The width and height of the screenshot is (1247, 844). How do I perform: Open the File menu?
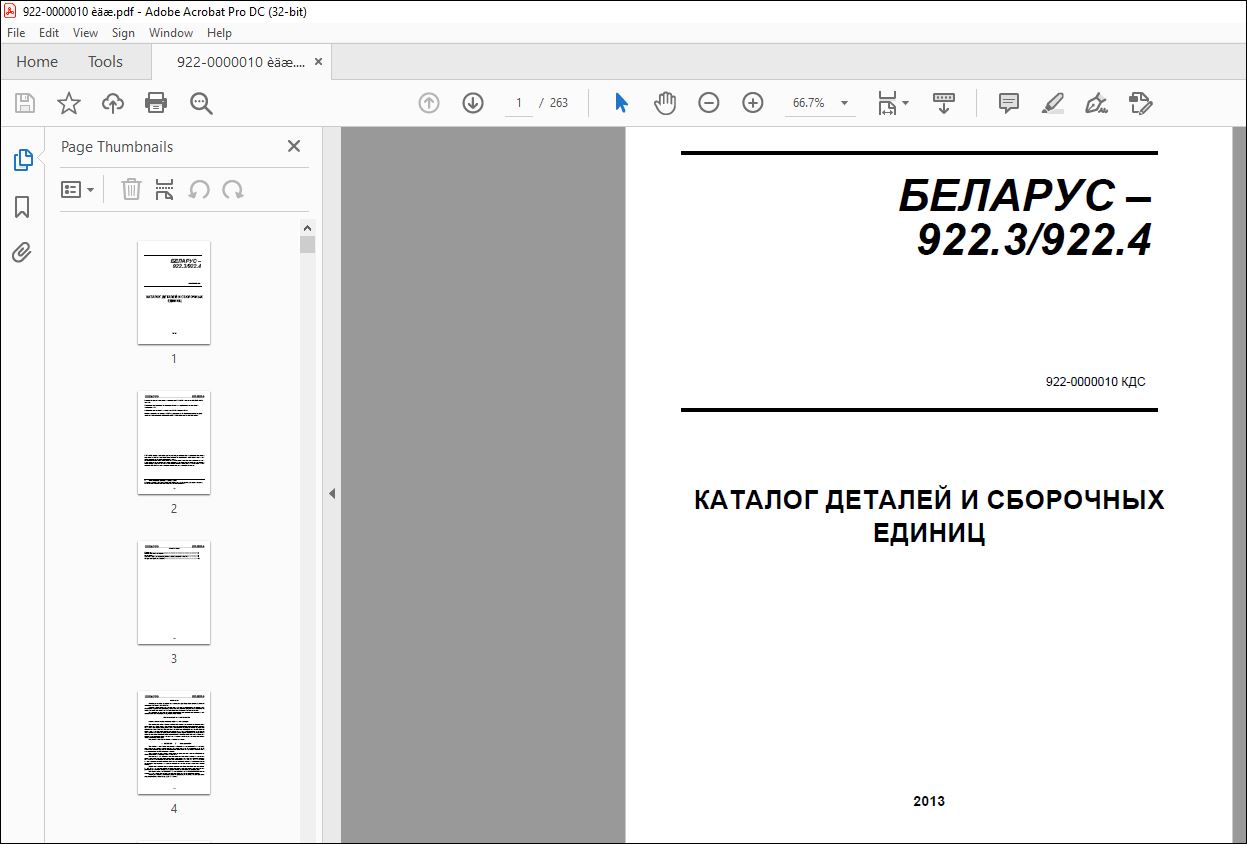click(x=16, y=33)
